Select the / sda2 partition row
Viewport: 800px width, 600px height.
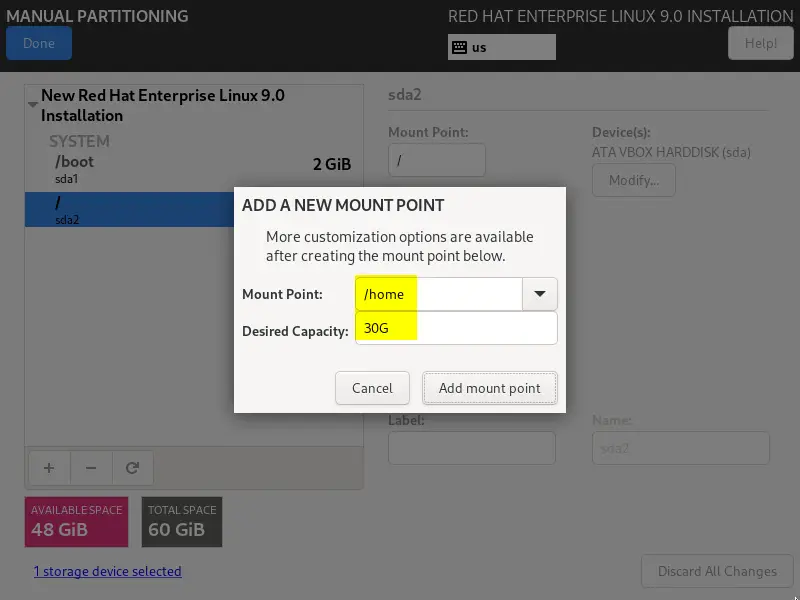(130, 209)
